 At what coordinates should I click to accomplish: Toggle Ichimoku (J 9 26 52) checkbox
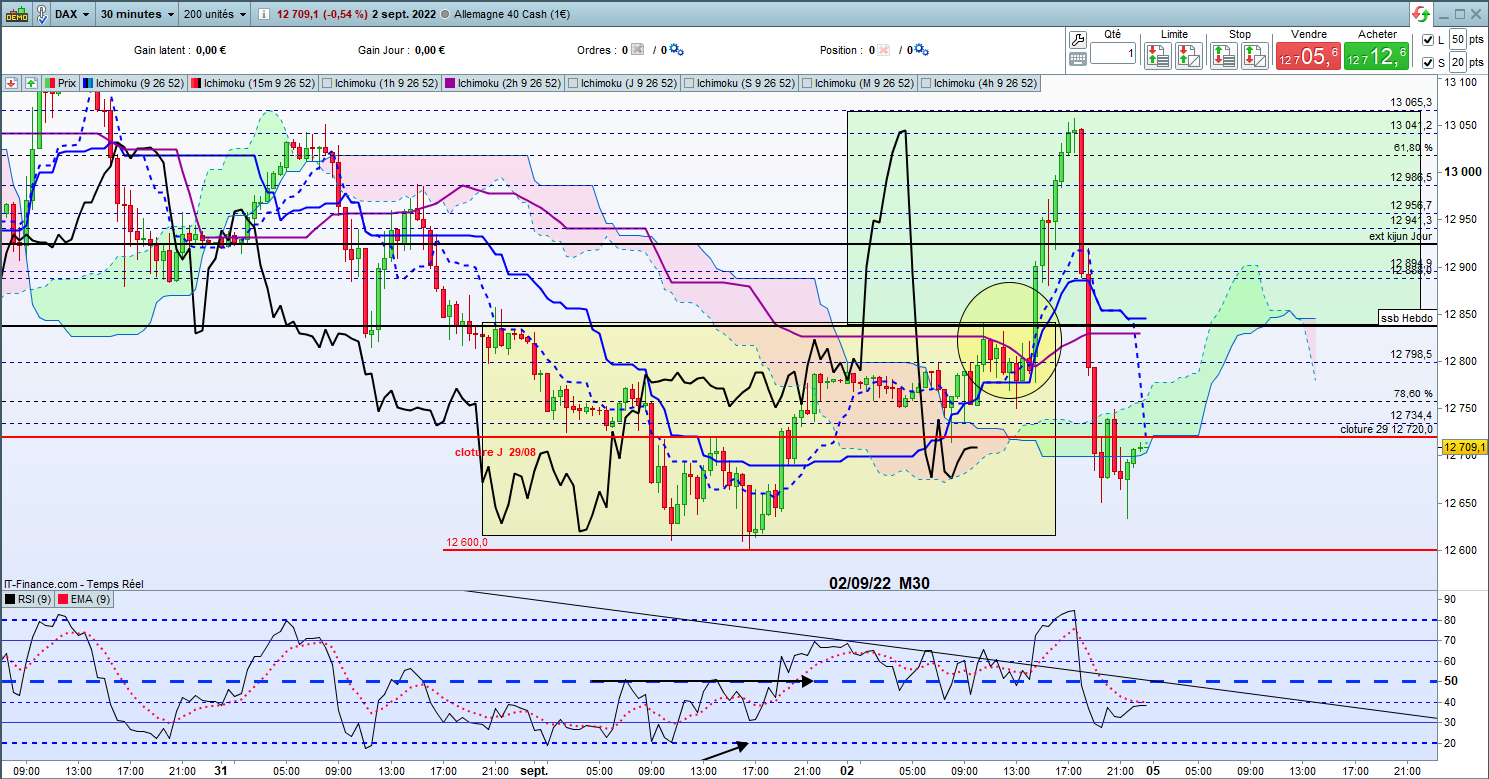point(573,83)
